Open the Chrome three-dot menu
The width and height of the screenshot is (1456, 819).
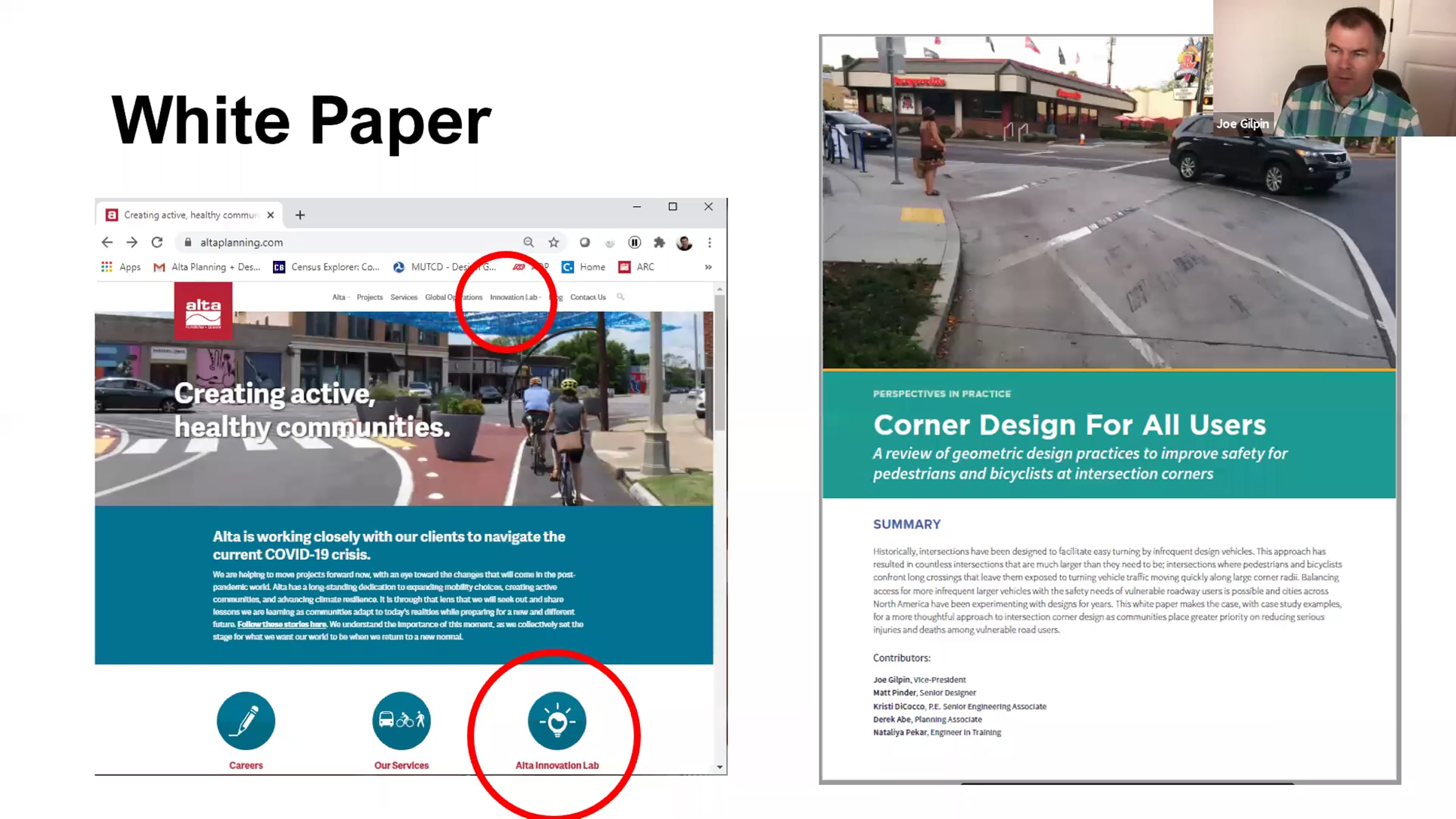[710, 243]
